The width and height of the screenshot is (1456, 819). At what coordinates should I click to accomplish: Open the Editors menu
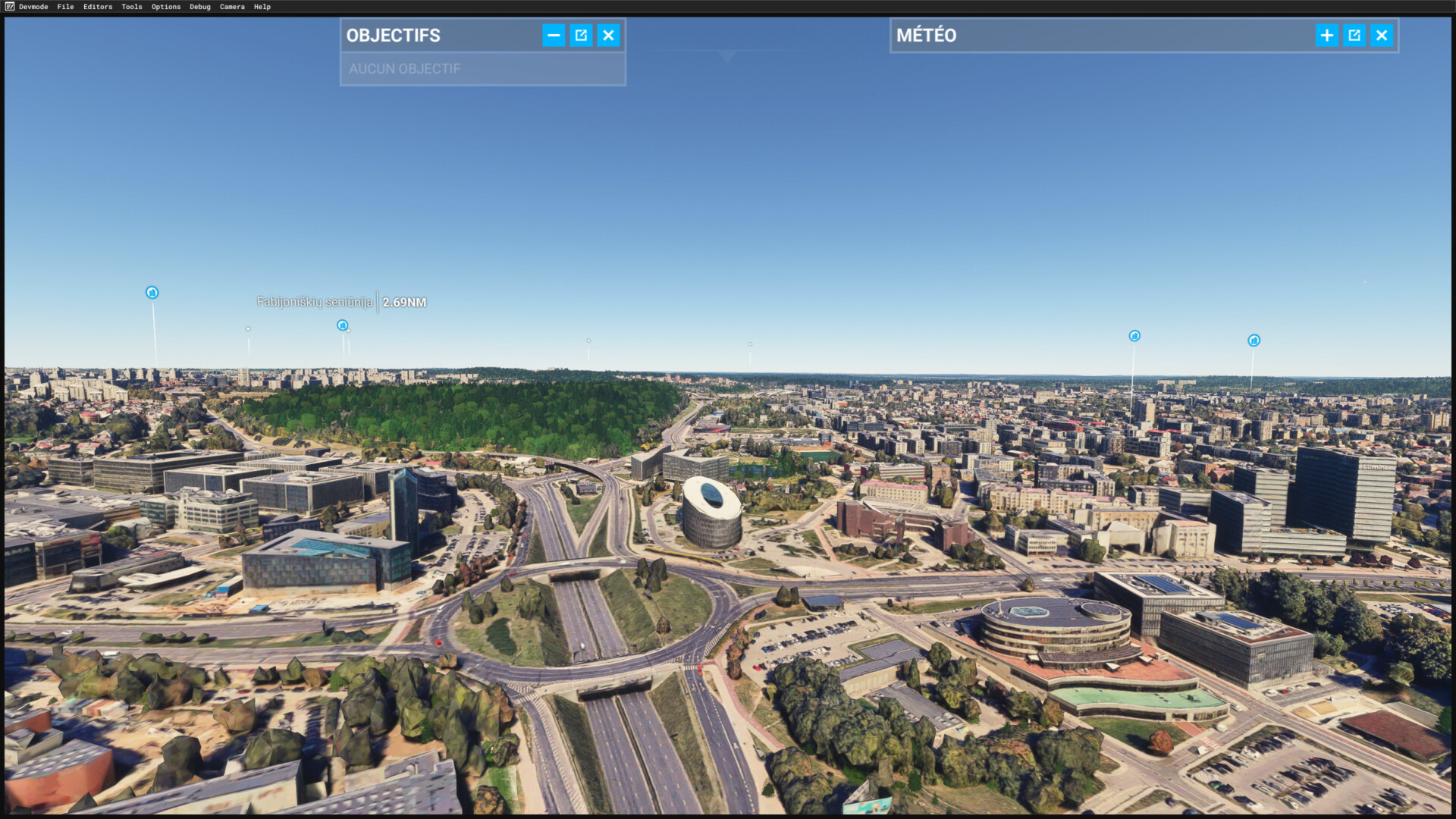coord(98,7)
